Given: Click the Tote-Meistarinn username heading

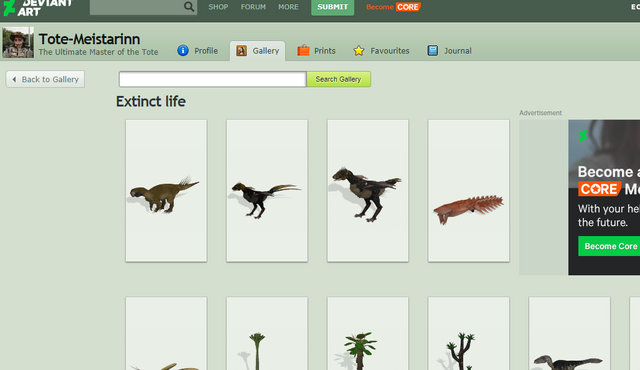Looking at the screenshot, I should (x=89, y=39).
